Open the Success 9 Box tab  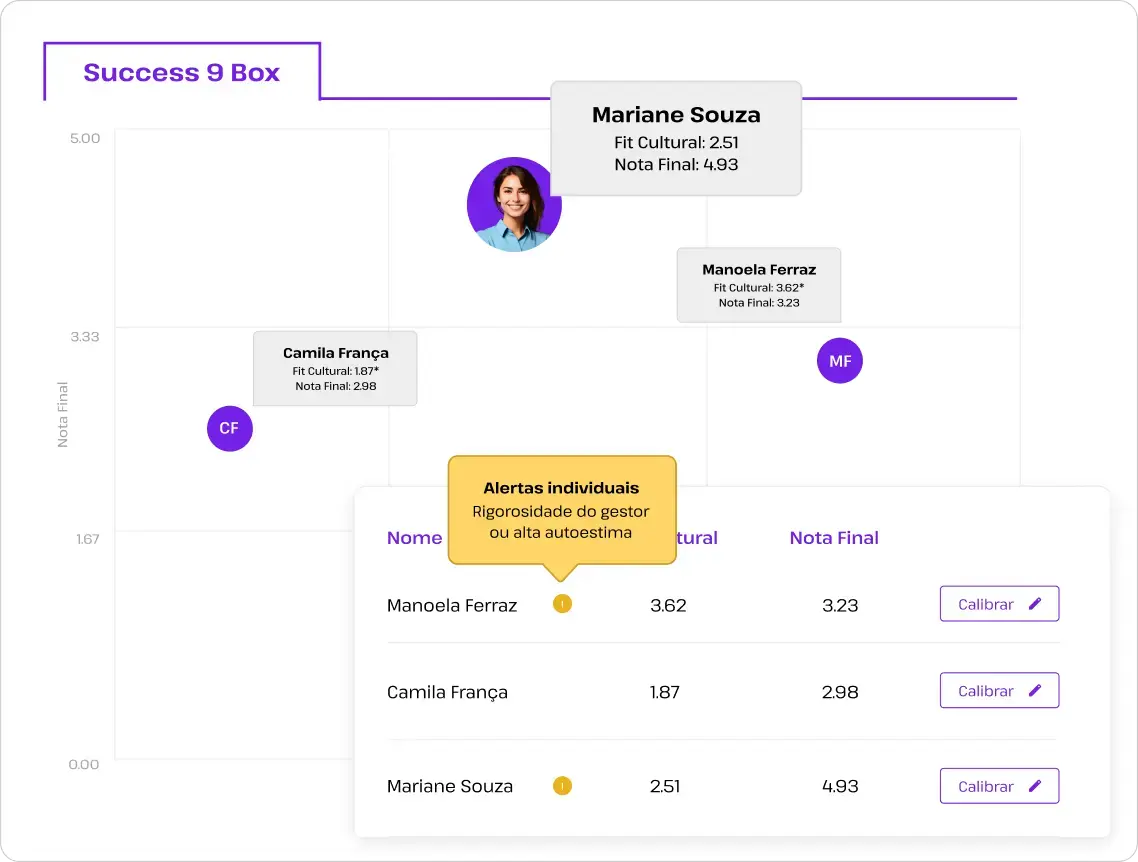pos(181,72)
